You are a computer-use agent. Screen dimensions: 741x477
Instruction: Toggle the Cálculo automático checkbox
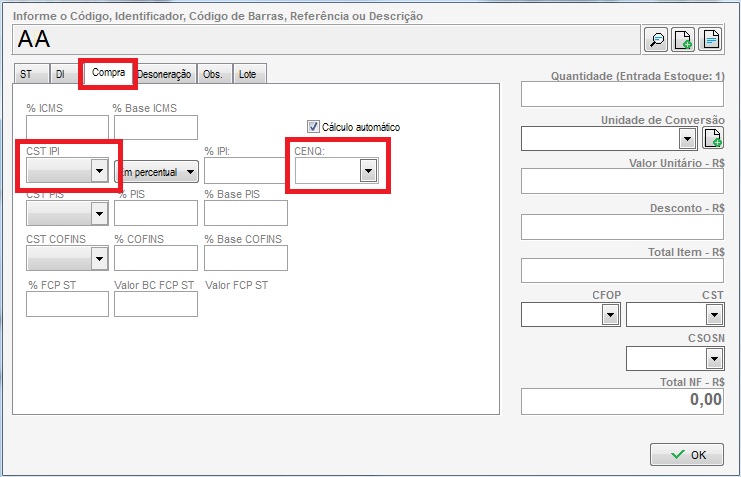[x=313, y=127]
